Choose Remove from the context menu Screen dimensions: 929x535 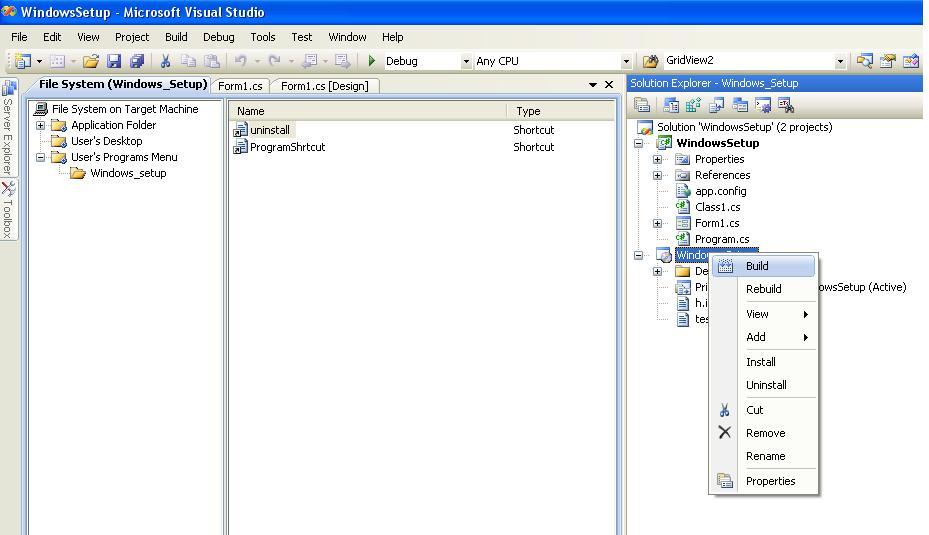[763, 433]
